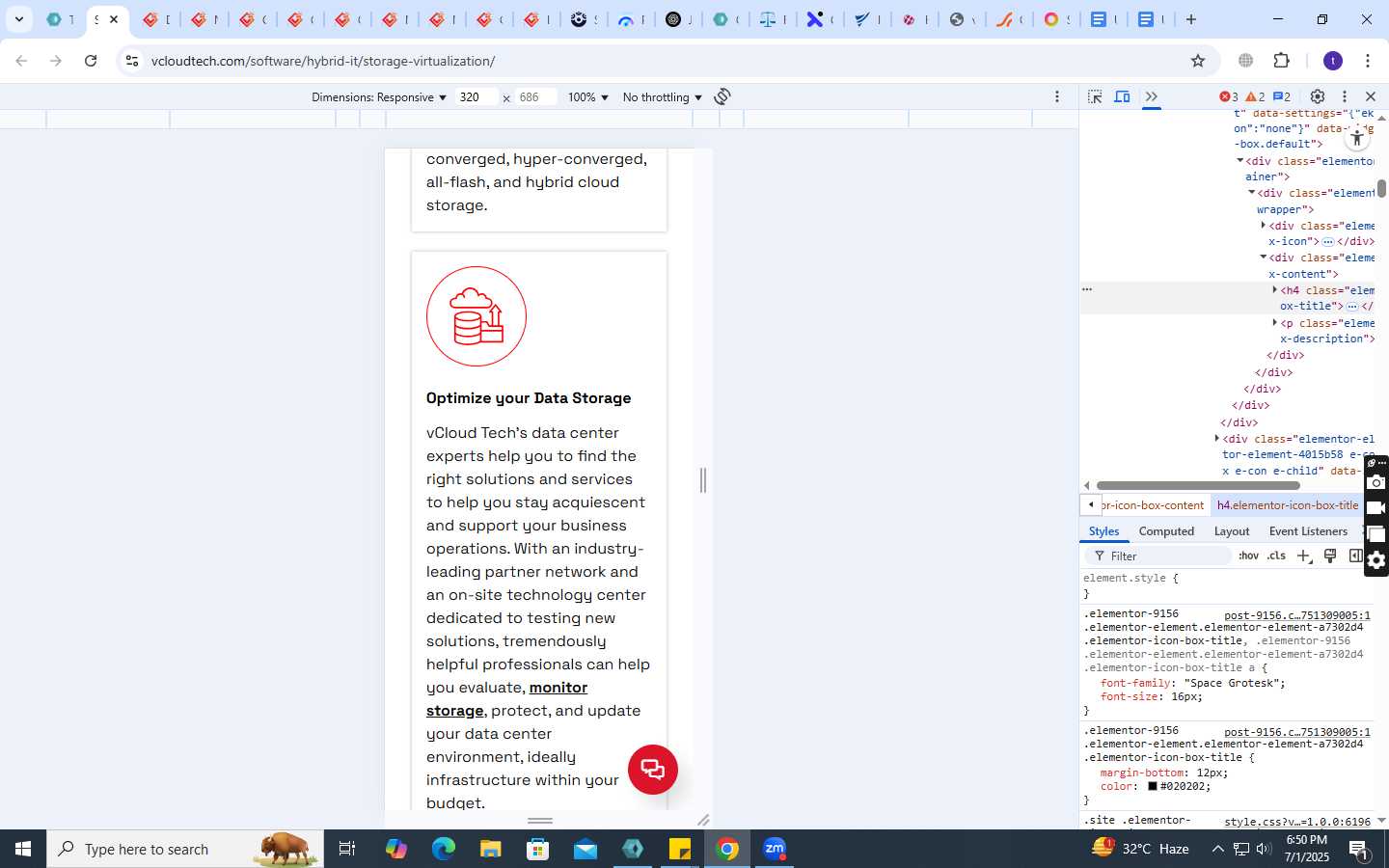Click the Windows Start button
The width and height of the screenshot is (1389, 868).
tap(23, 849)
